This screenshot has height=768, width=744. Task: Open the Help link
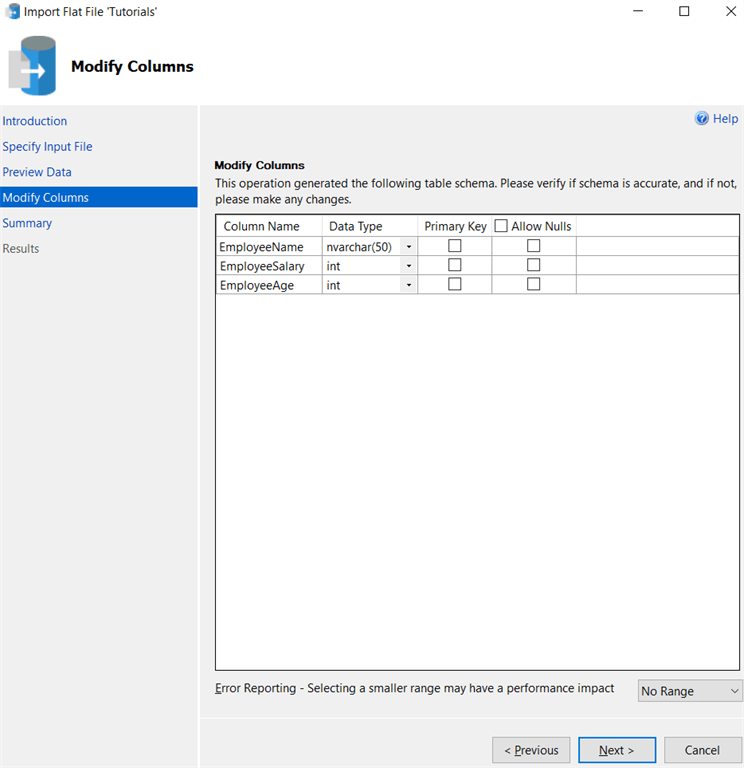click(725, 119)
